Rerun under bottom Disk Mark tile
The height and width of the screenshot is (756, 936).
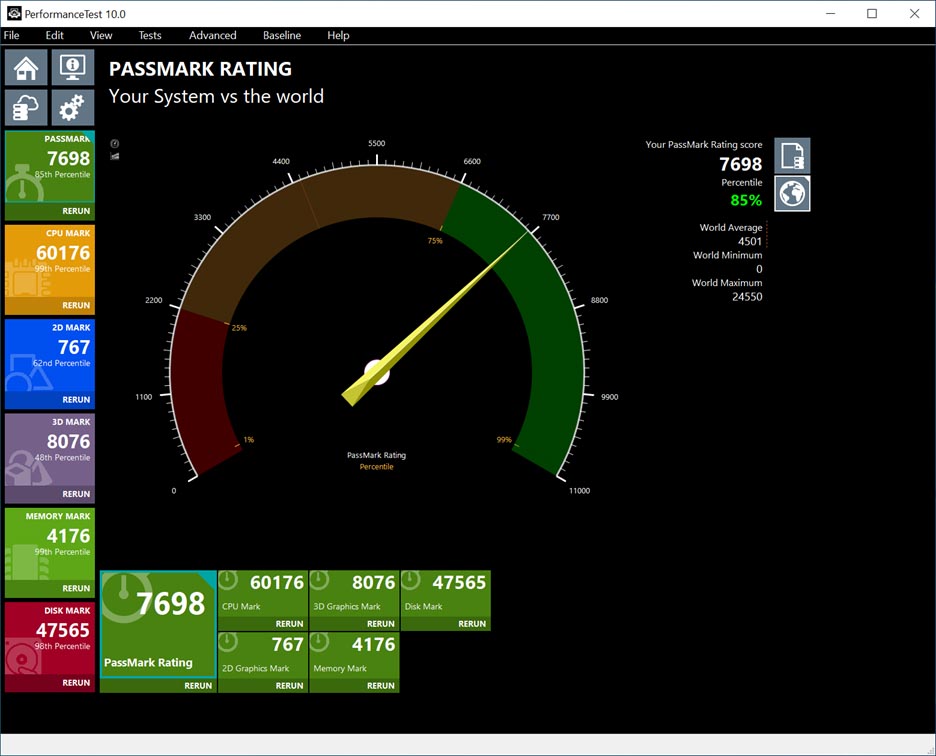click(472, 623)
